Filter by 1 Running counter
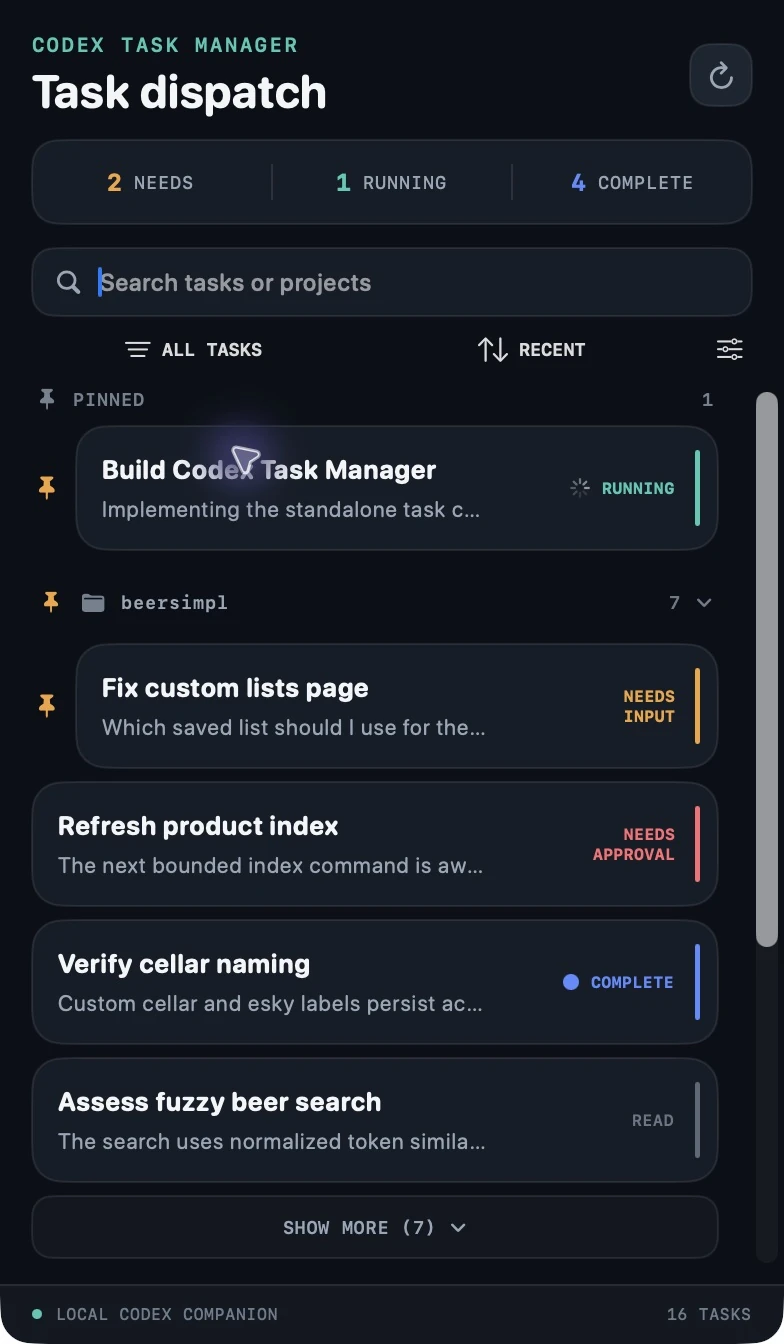The height and width of the screenshot is (1344, 784). 391,182
